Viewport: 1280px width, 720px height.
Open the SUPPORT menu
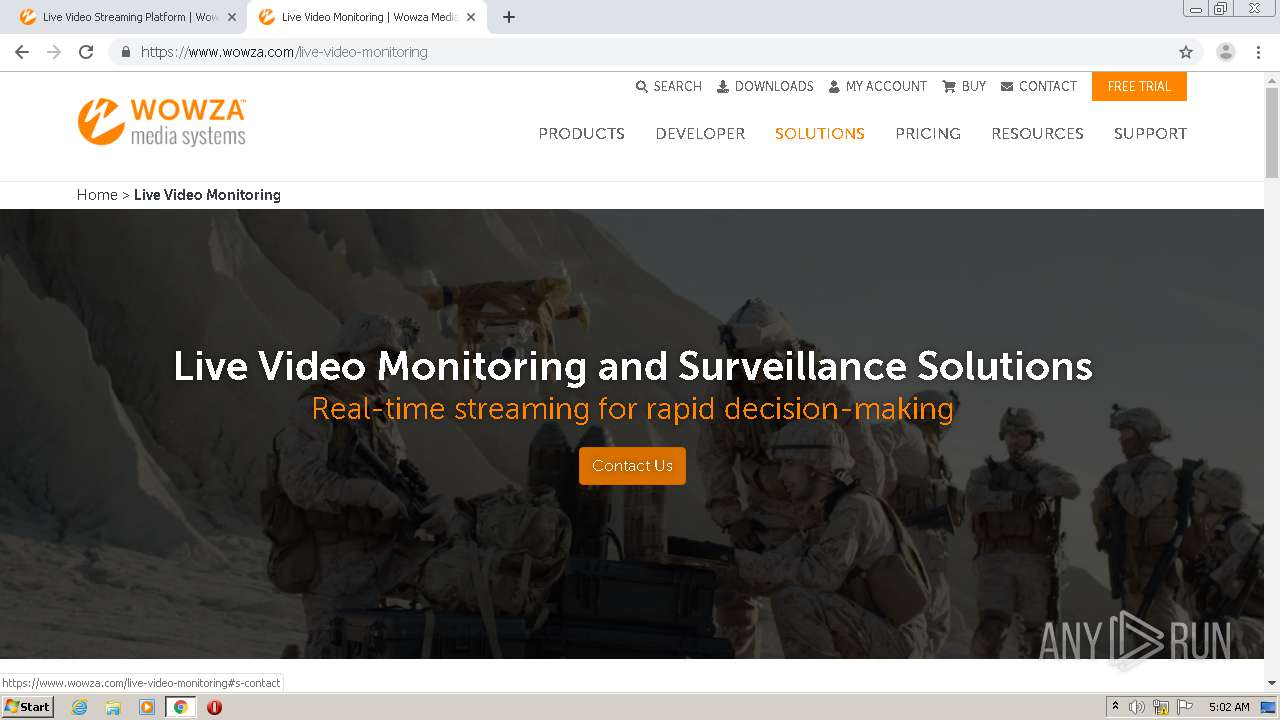coord(1150,134)
